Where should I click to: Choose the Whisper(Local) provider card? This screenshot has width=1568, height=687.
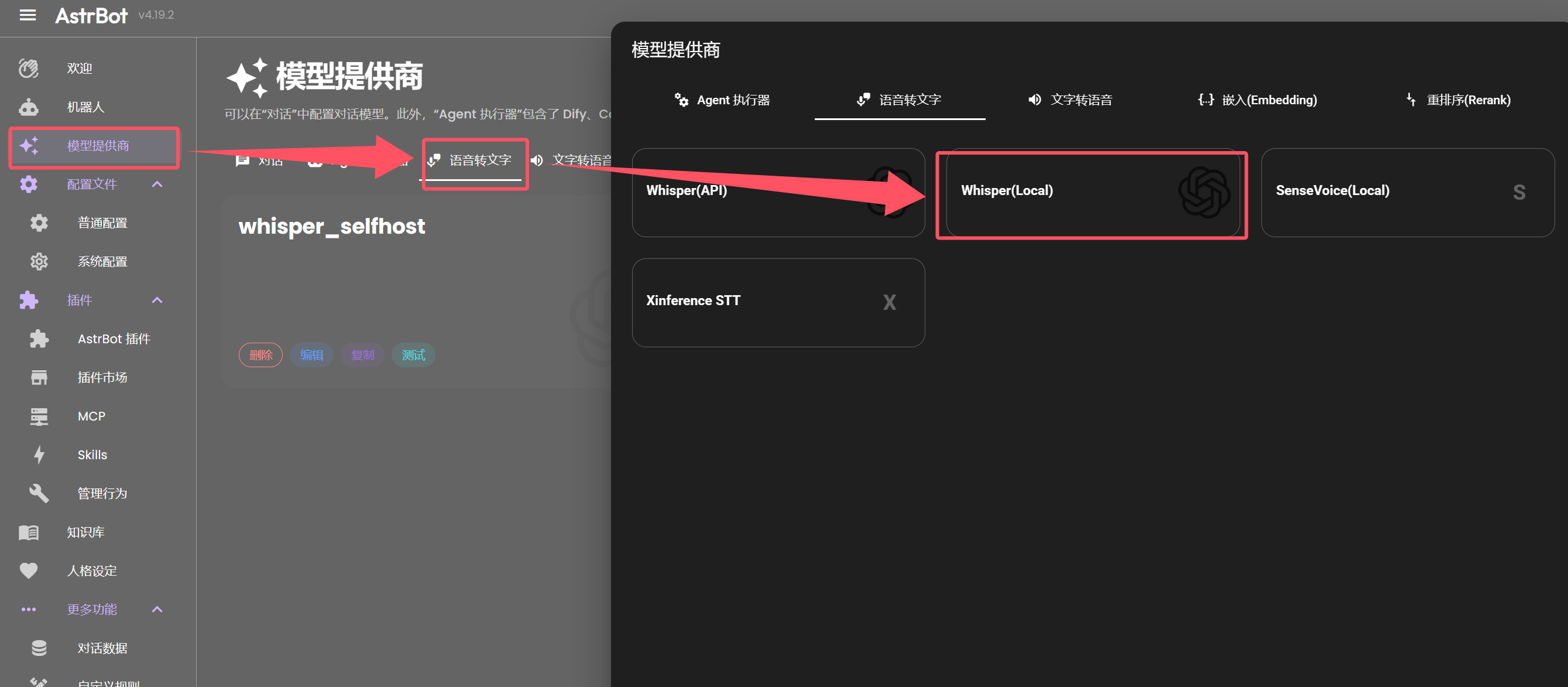1093,193
